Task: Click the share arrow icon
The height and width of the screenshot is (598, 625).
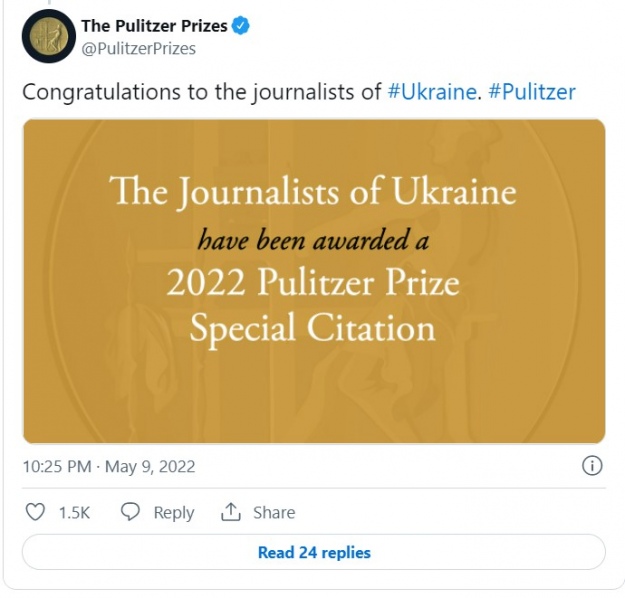Action: 231,512
